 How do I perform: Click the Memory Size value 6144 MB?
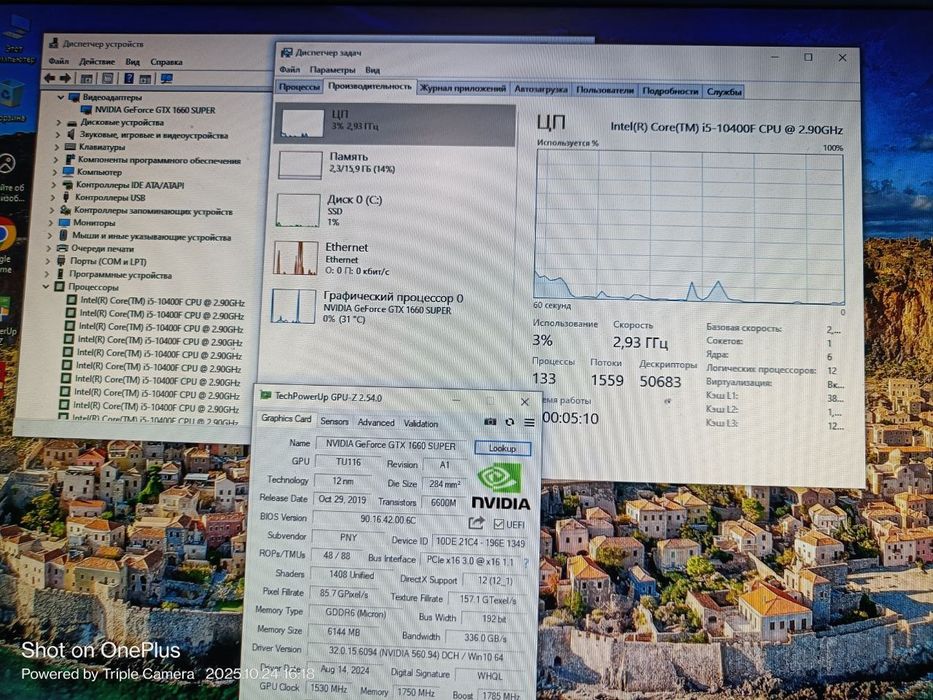(343, 632)
